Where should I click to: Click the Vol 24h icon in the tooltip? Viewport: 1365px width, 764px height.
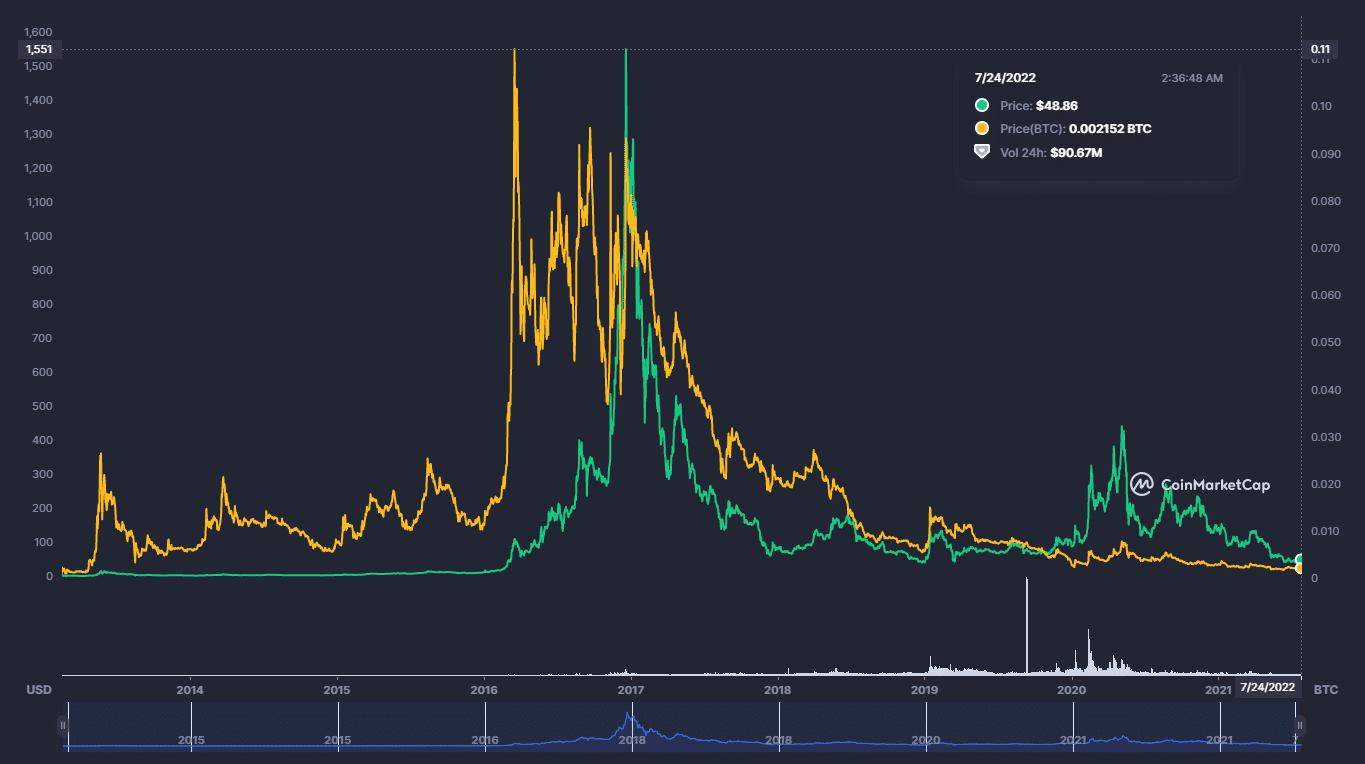(x=982, y=152)
